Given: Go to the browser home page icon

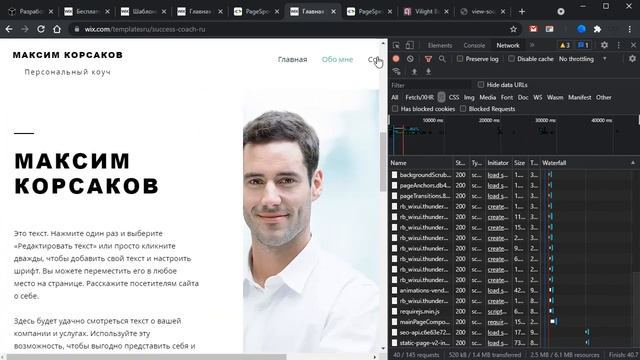Looking at the screenshot, I should (x=57, y=29).
